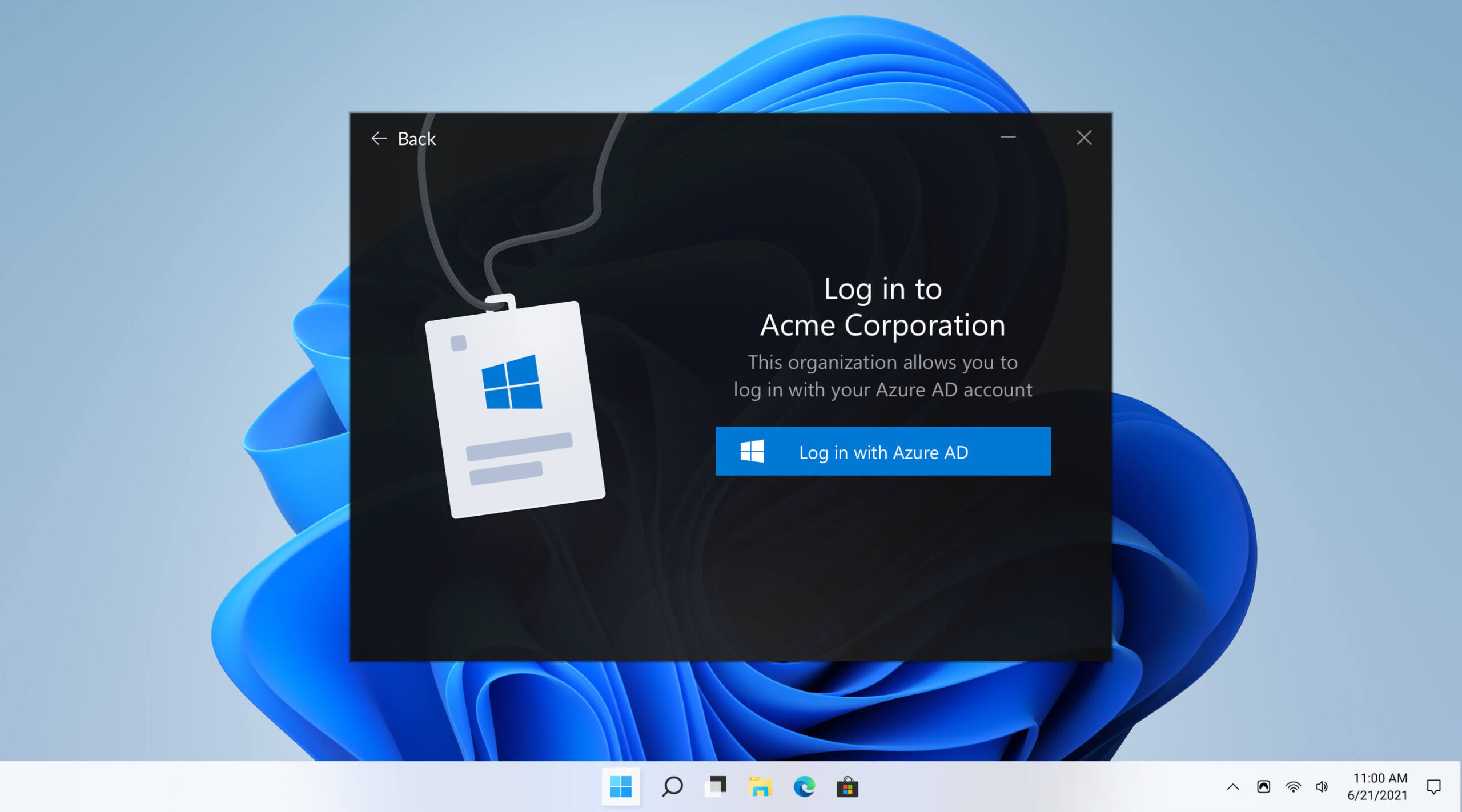Click the Back text label
The height and width of the screenshot is (812, 1462).
[416, 139]
